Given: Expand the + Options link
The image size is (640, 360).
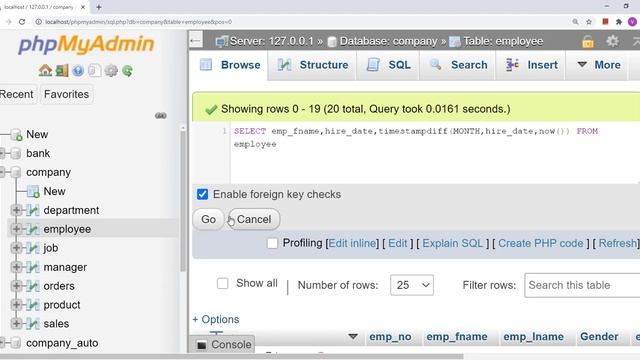Looking at the screenshot, I should (x=216, y=320).
